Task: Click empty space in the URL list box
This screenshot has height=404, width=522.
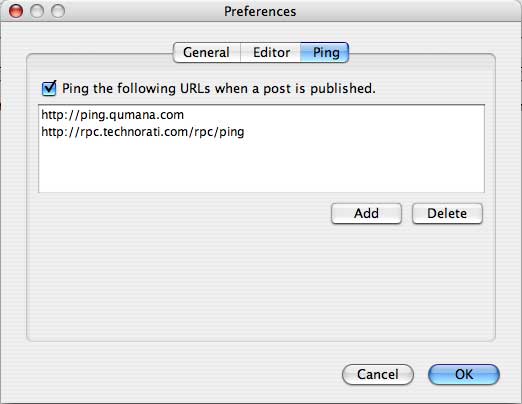Action: coord(261,167)
